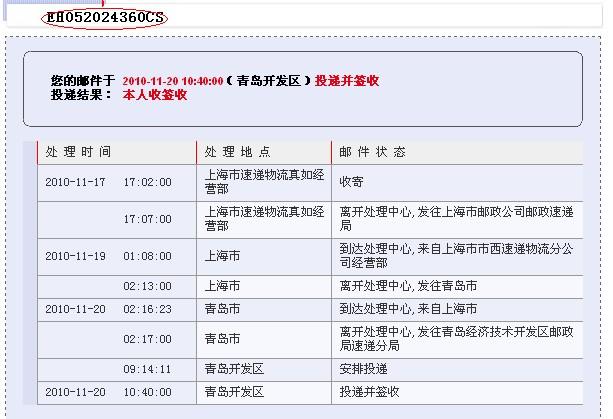Click the 安排投递 status cell
The image size is (613, 419).
[x=364, y=369]
